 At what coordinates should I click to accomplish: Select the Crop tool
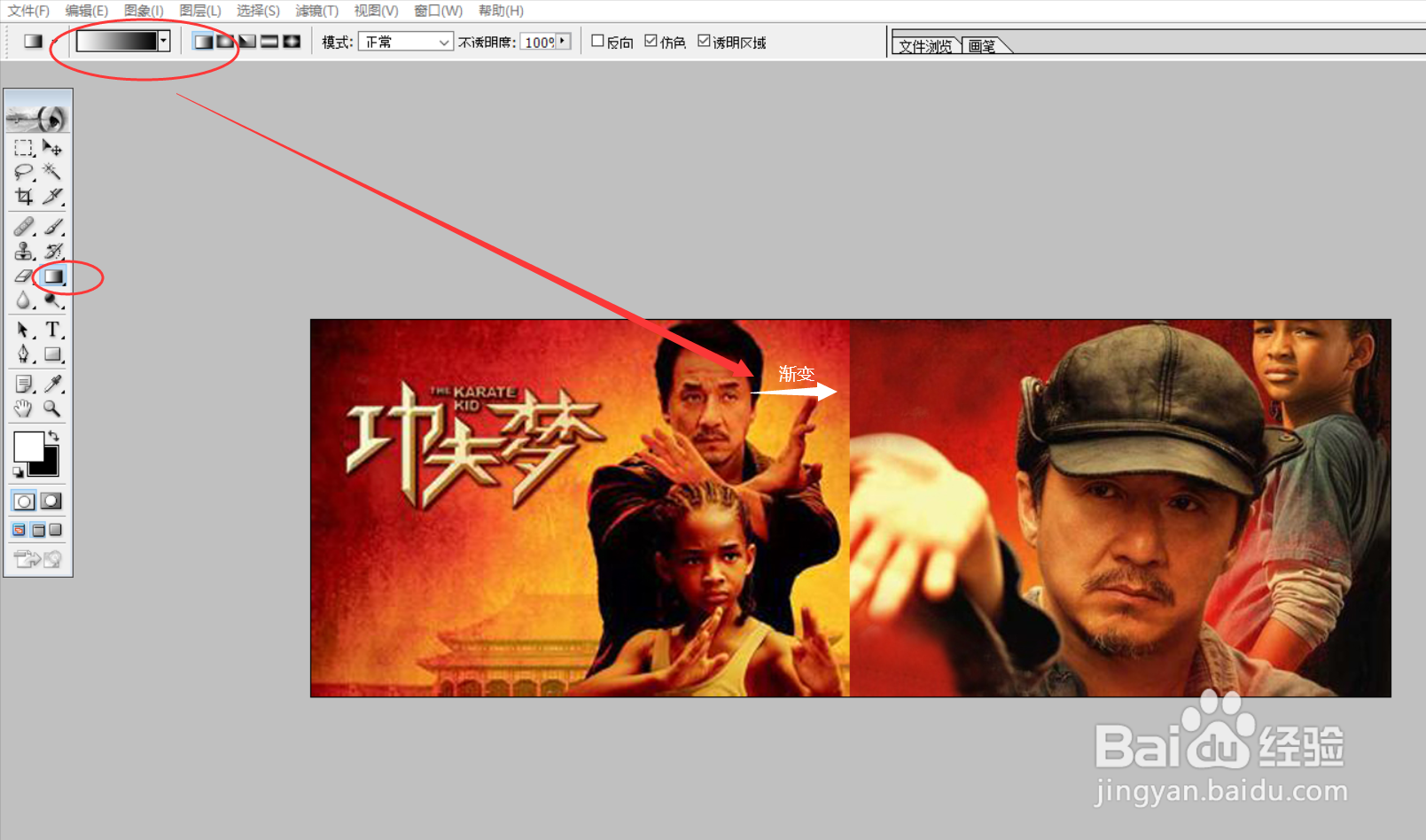coord(24,196)
